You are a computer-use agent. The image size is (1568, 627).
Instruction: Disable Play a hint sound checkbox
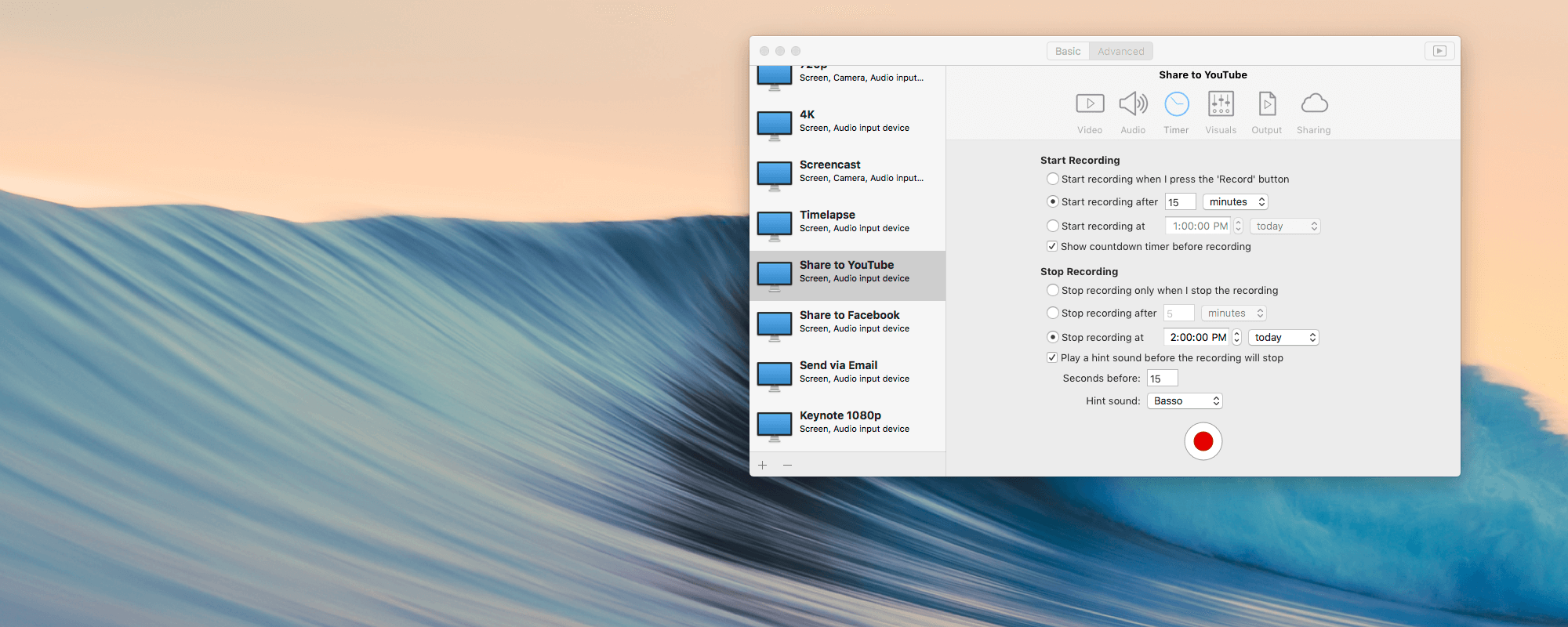pyautogui.click(x=1052, y=357)
